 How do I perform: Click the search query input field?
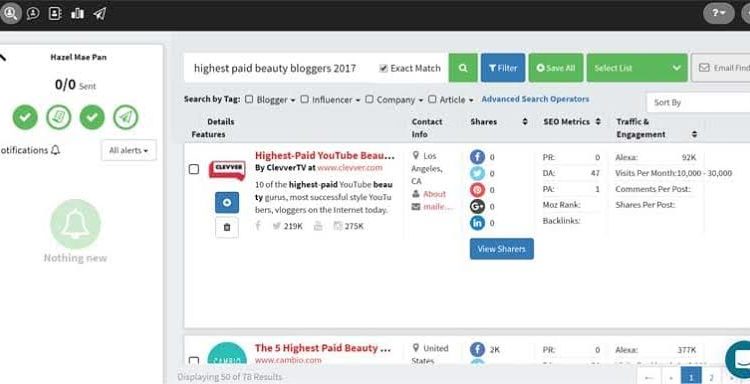pos(280,68)
